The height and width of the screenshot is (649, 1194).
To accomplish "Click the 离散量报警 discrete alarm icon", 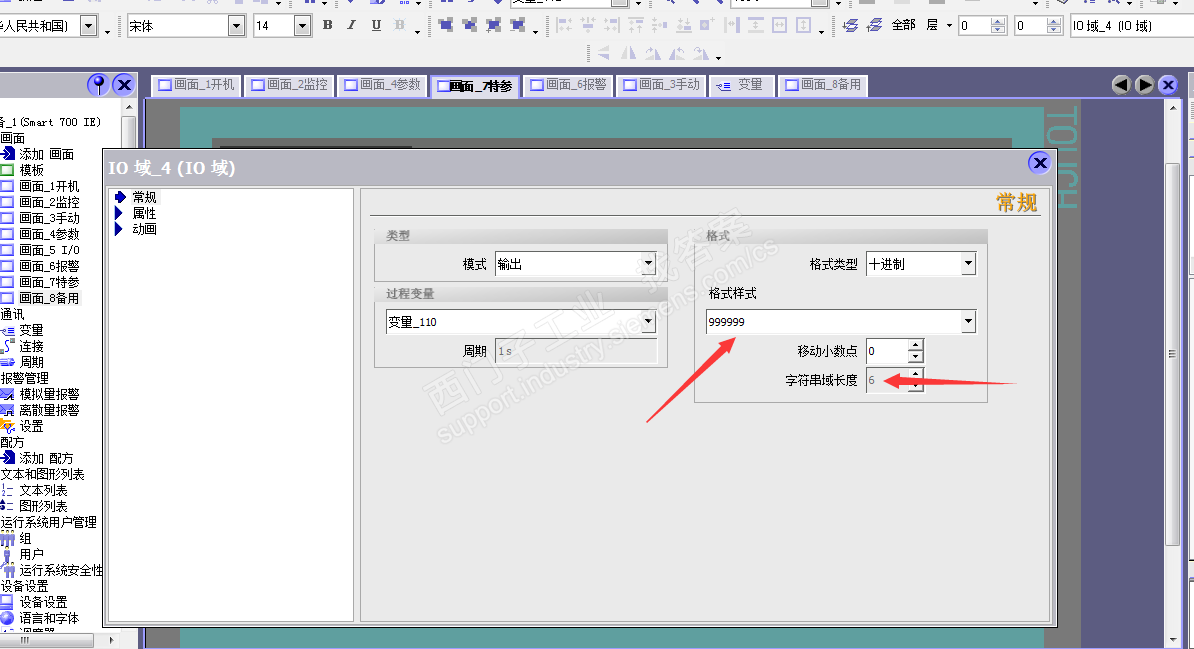I will click(x=8, y=410).
